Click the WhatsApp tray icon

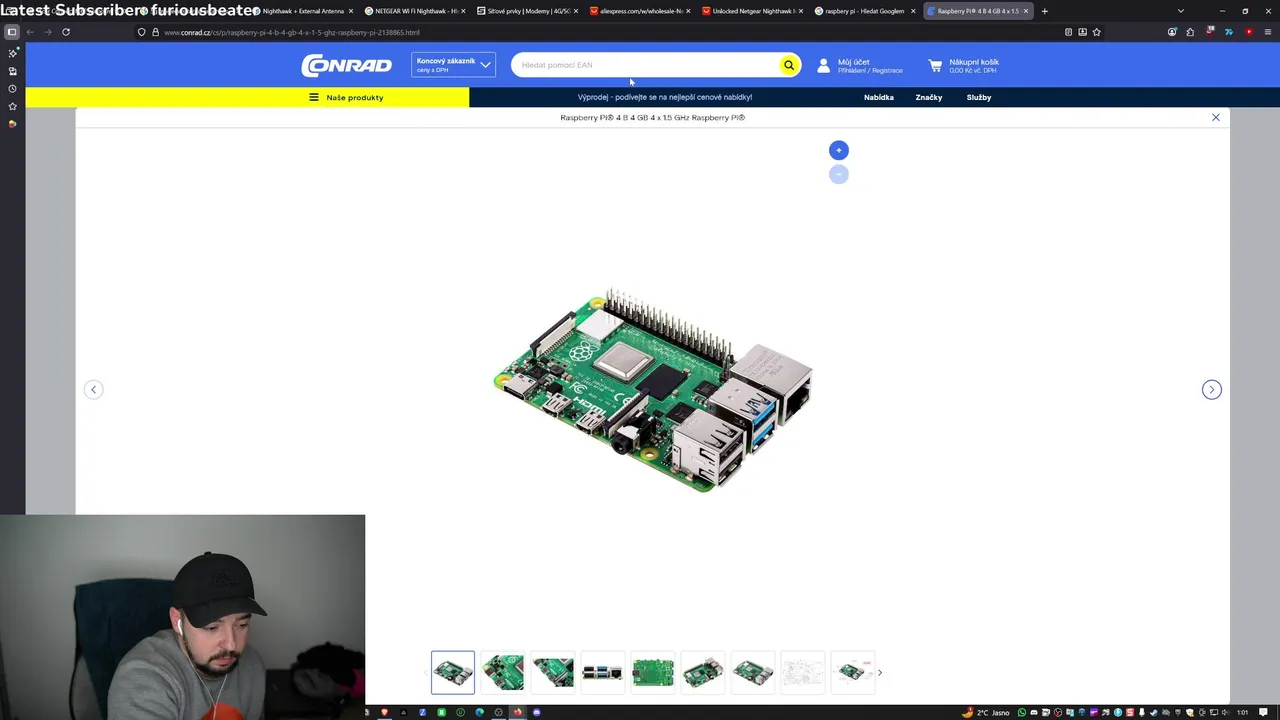[x=1021, y=712]
